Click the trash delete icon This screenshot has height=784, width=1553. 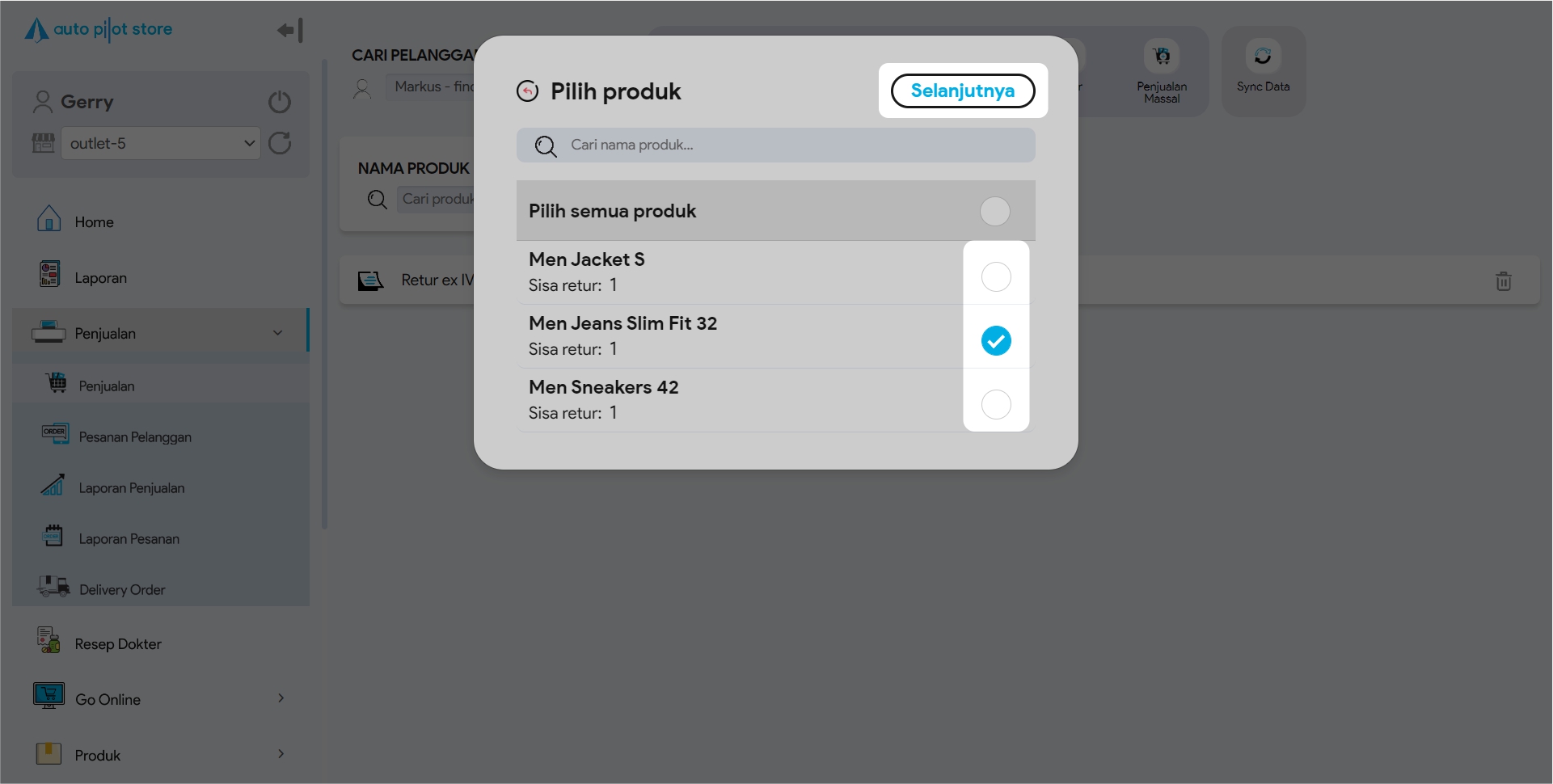pyautogui.click(x=1504, y=281)
